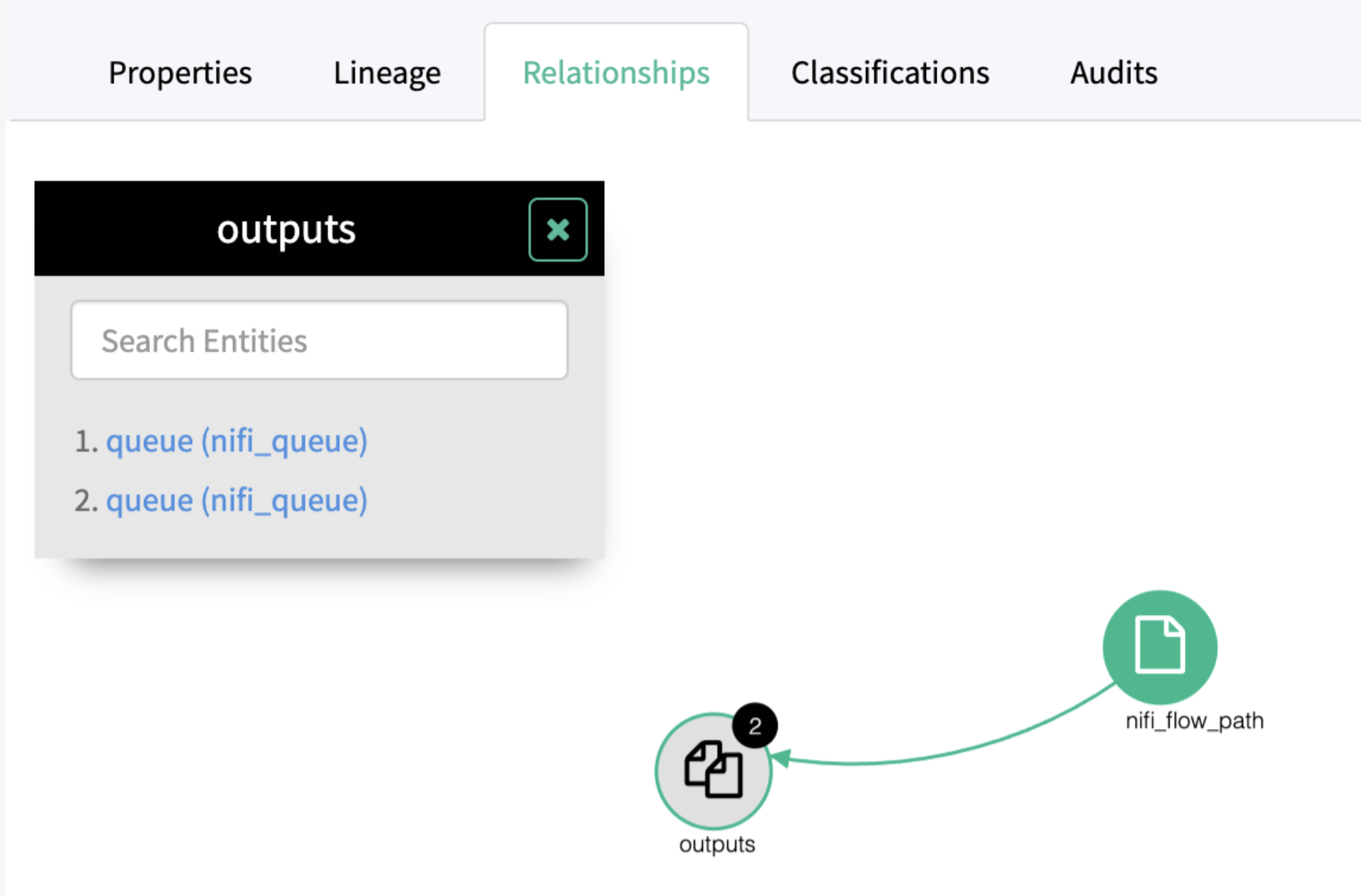
Task: Click the outputs panel header title
Action: coord(286,229)
